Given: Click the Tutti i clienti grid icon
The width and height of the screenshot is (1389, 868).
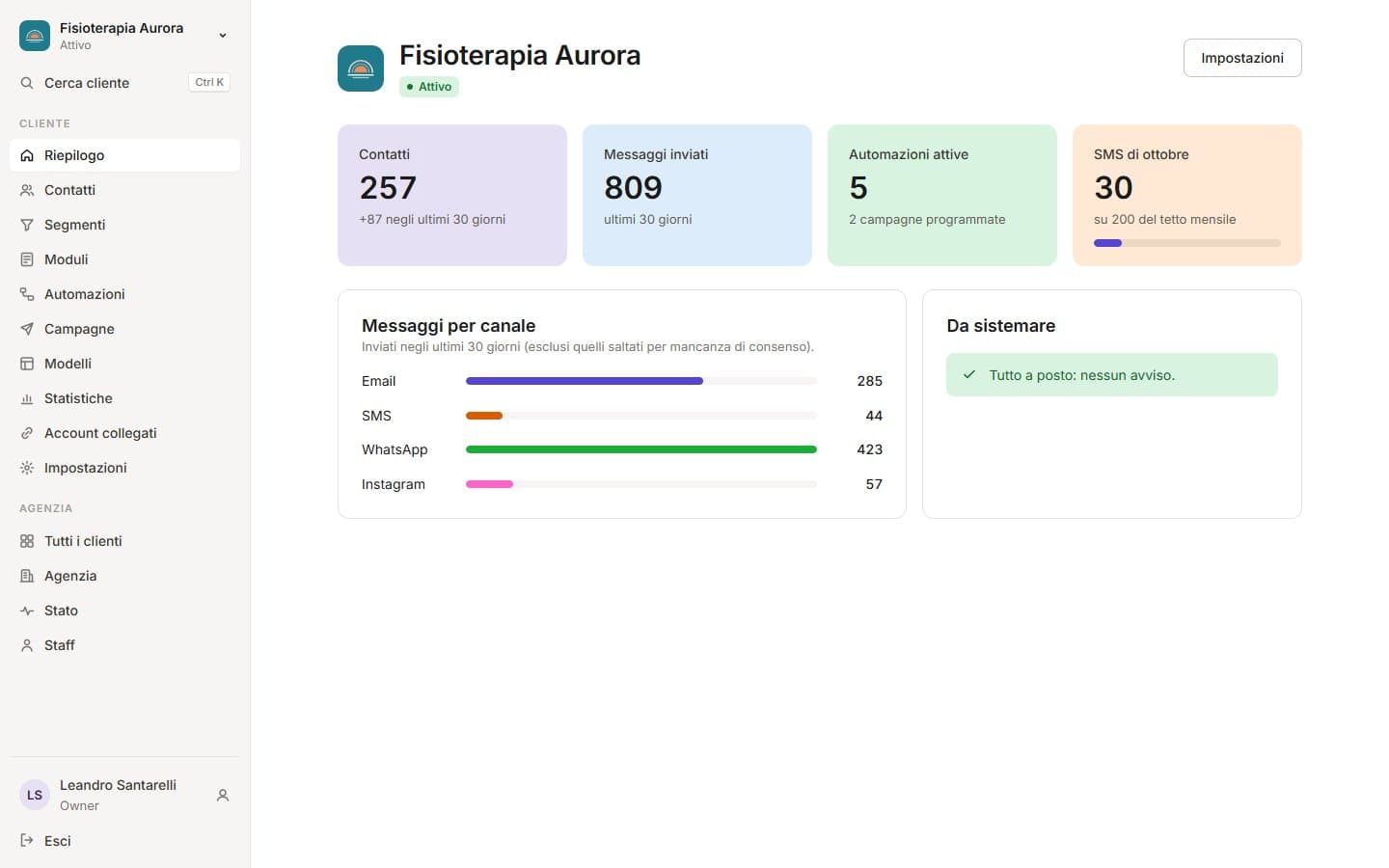Looking at the screenshot, I should tap(27, 541).
